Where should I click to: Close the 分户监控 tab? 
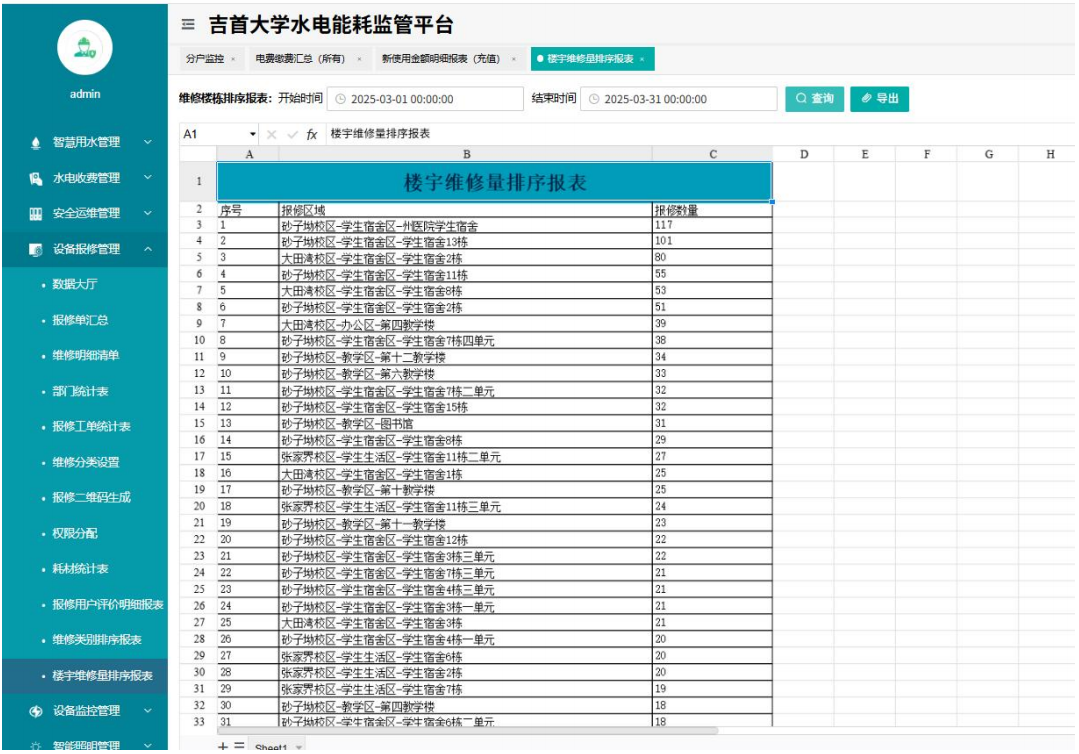tap(233, 59)
